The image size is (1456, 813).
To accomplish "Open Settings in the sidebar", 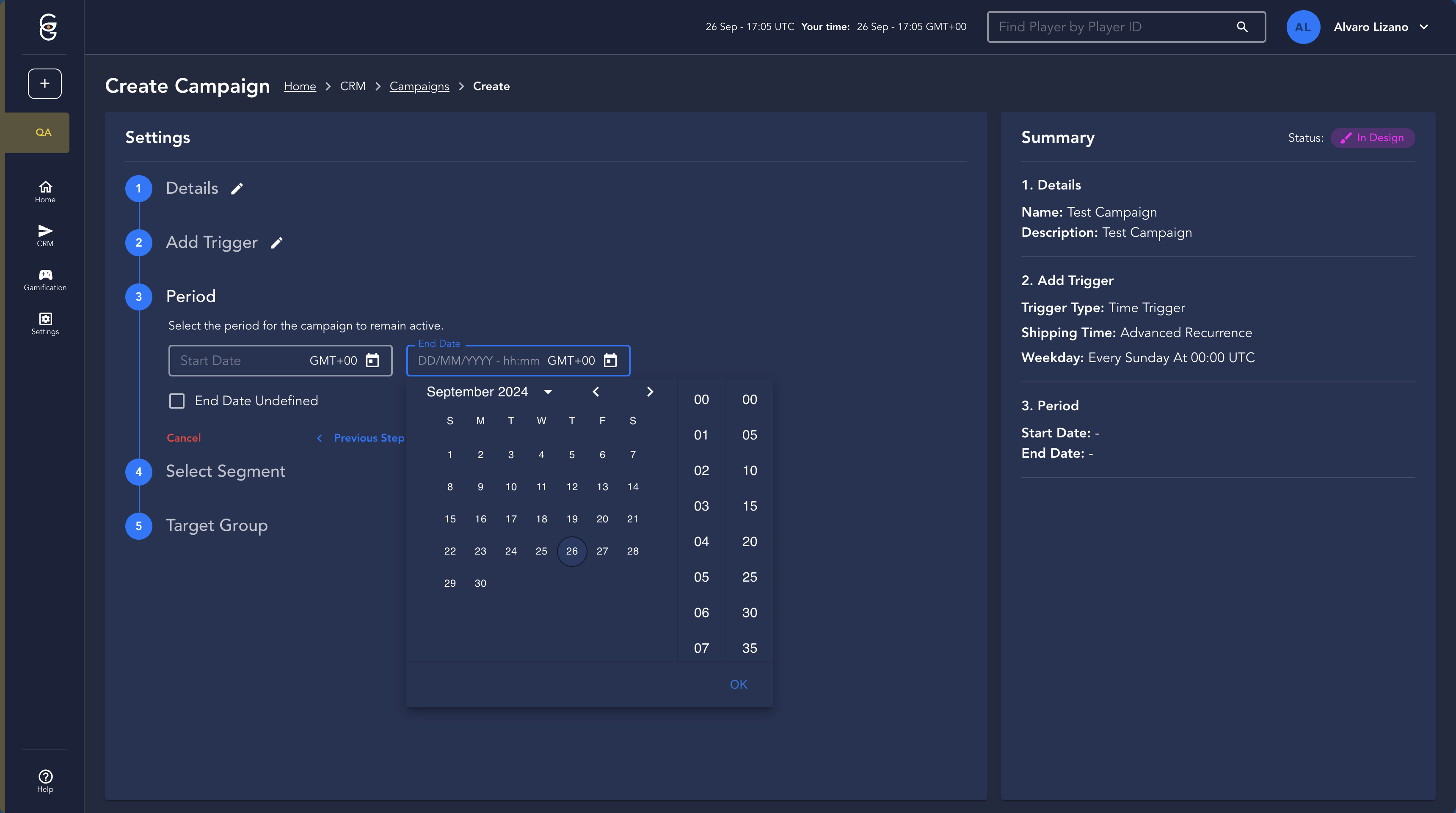I will tap(45, 324).
